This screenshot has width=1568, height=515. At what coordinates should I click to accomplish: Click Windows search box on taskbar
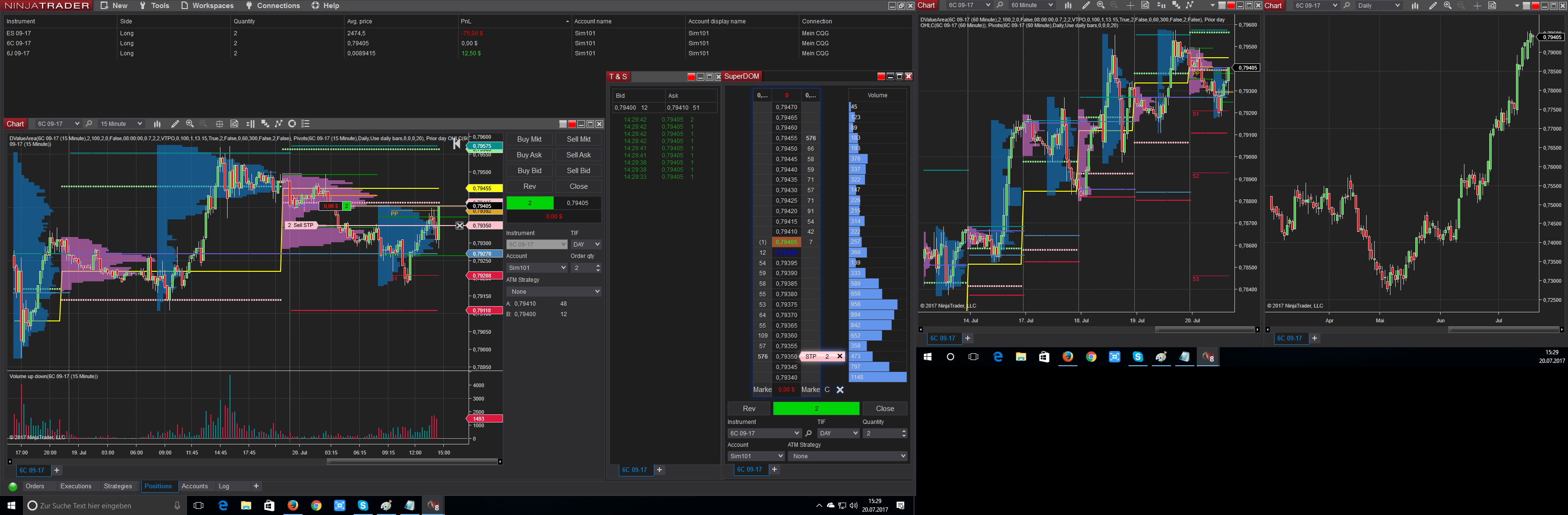click(104, 505)
